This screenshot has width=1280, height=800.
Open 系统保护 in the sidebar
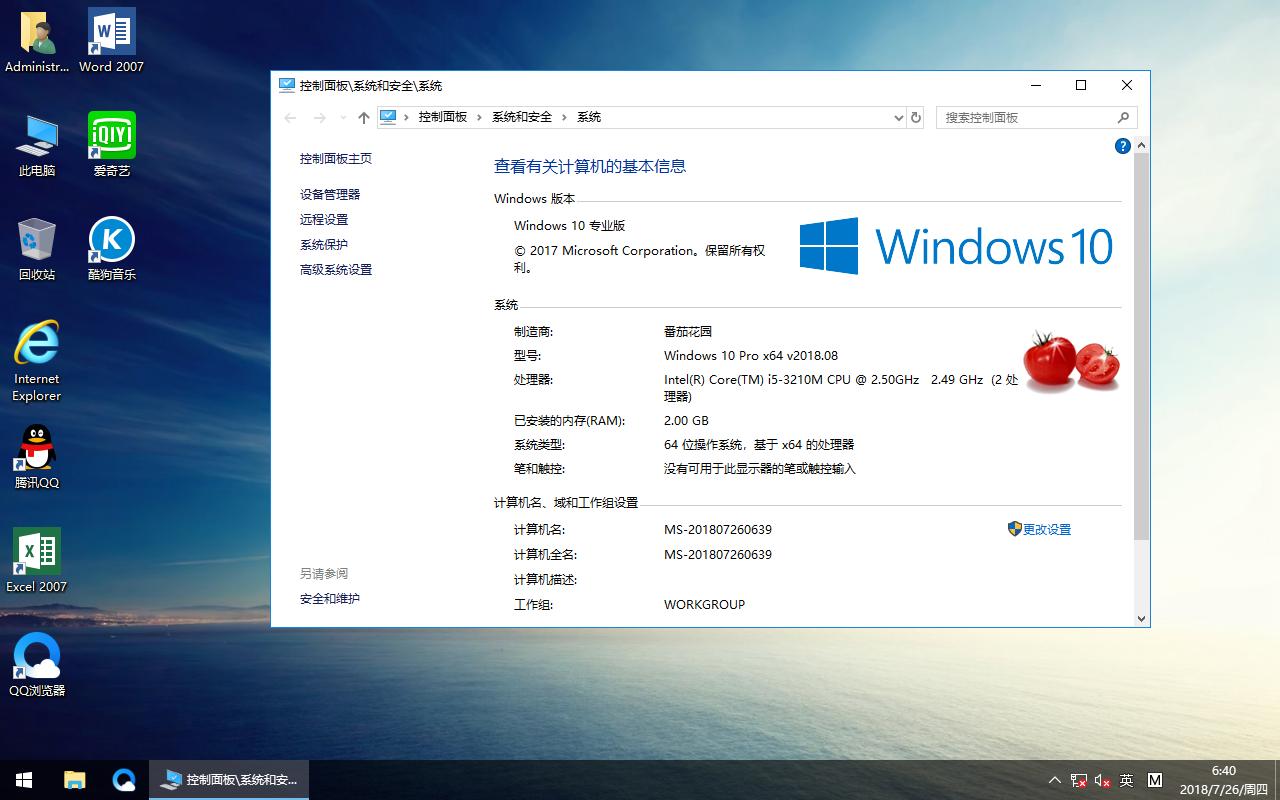click(x=324, y=244)
